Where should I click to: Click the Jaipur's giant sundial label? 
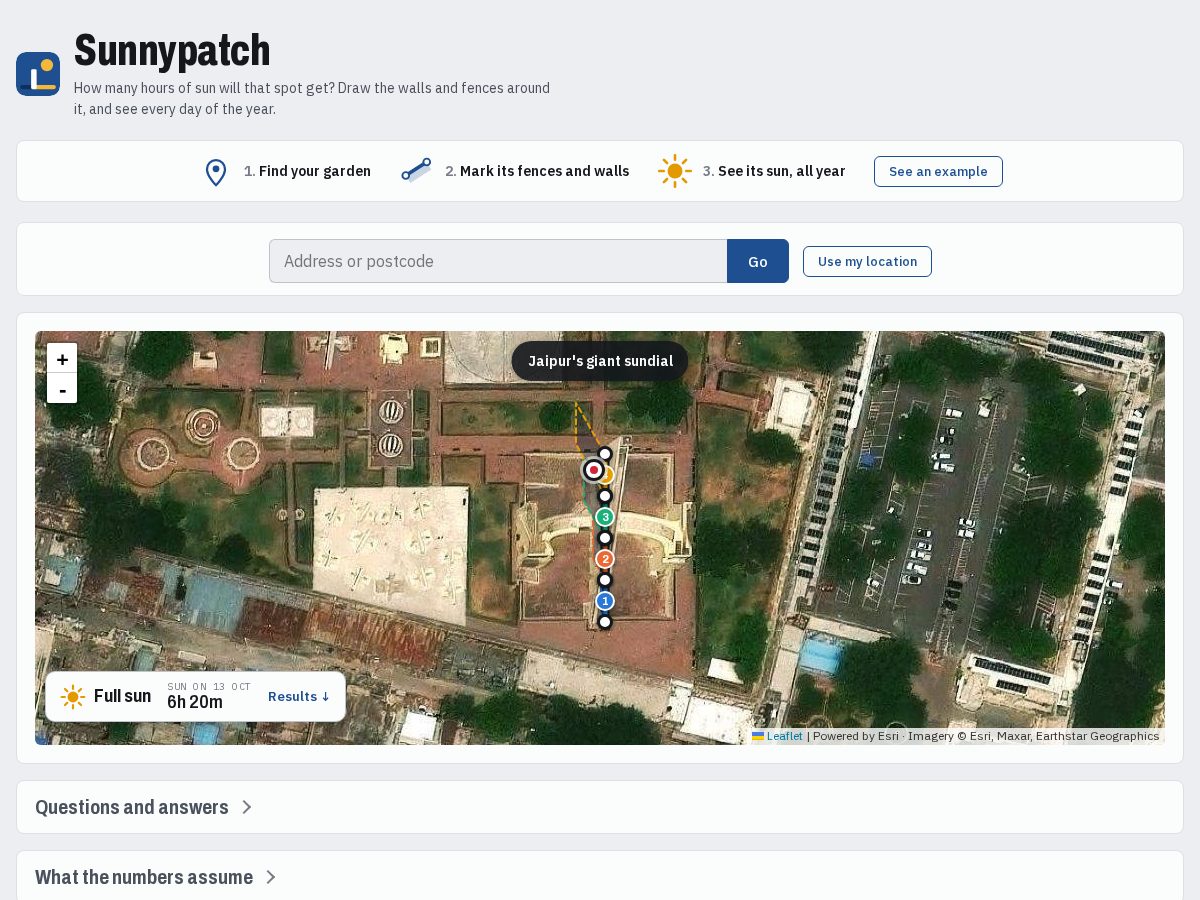pyautogui.click(x=600, y=361)
